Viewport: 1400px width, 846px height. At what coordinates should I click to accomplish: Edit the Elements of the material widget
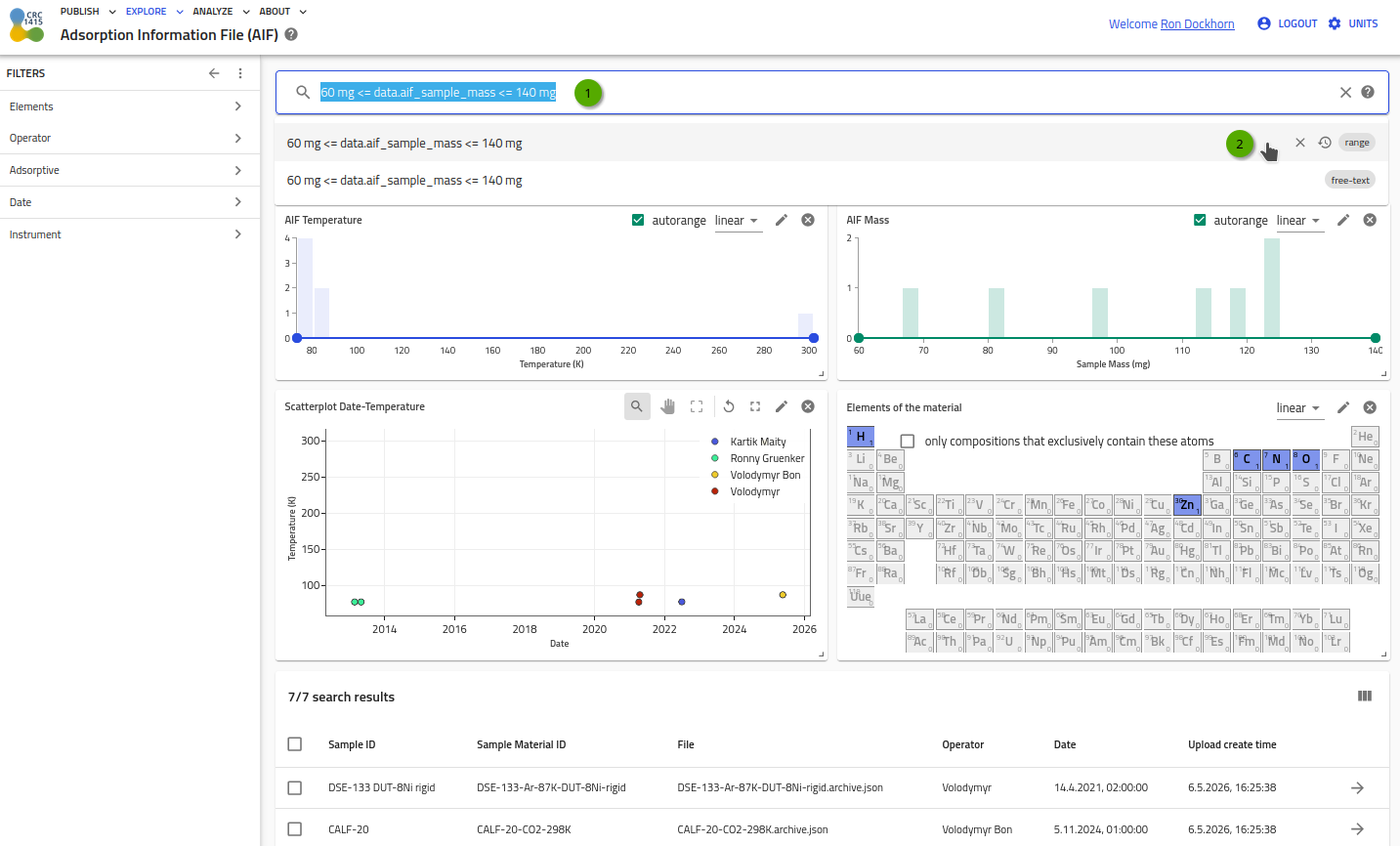pos(1343,407)
